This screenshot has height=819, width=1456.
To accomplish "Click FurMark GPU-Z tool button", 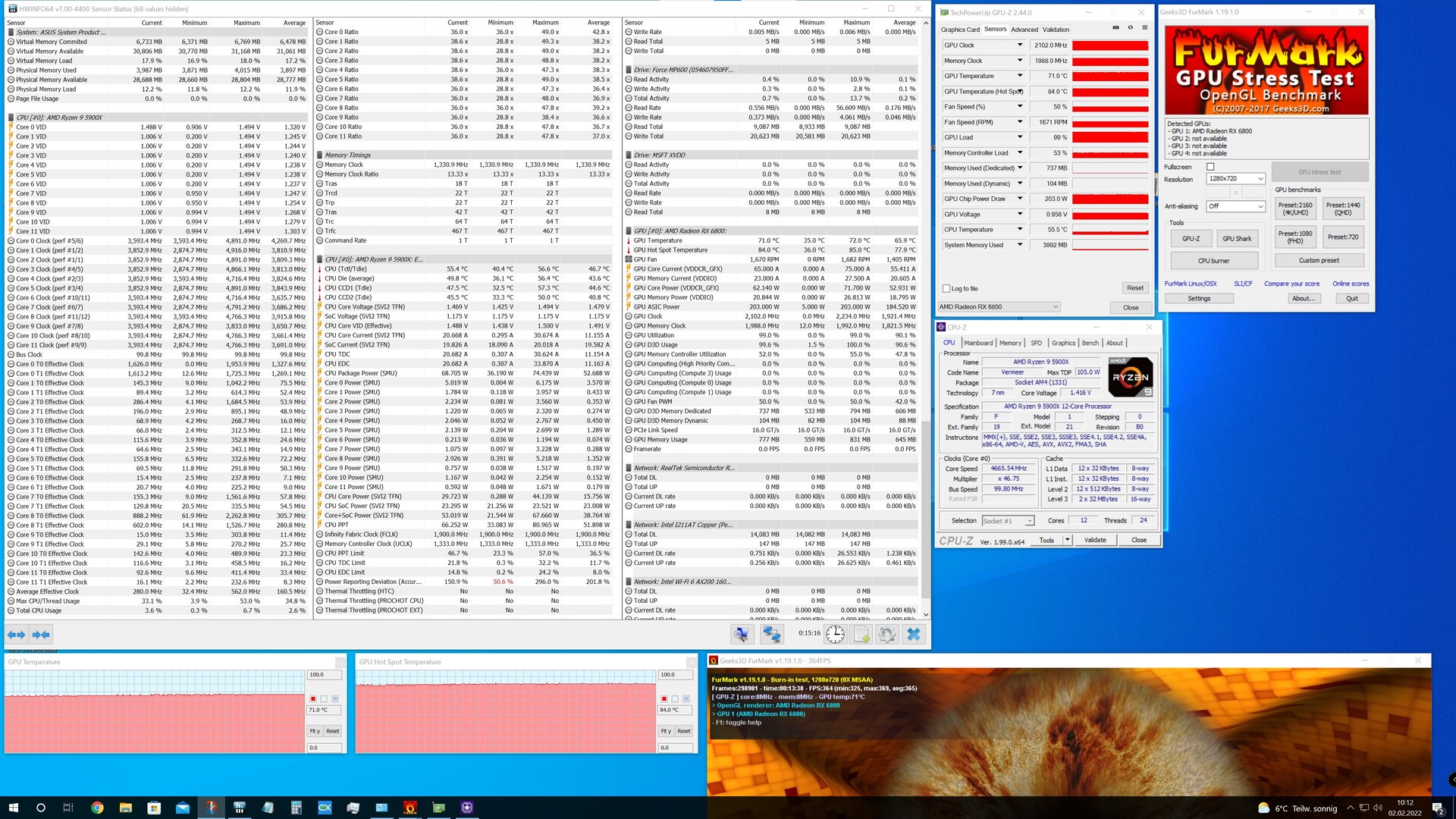I will 1191,239.
